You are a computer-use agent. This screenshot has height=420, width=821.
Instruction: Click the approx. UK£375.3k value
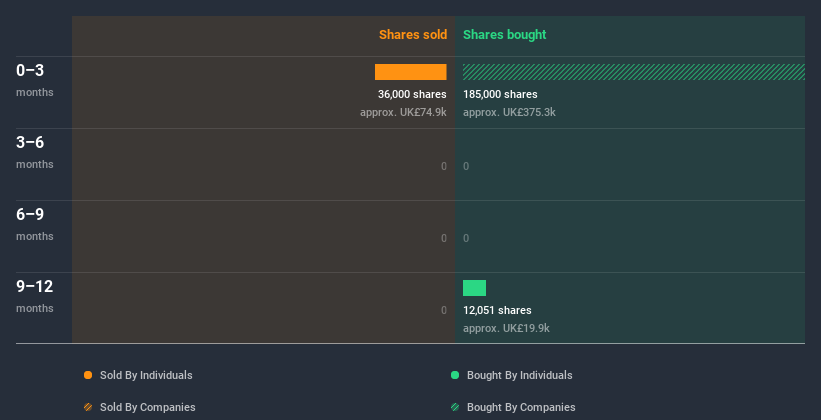[509, 112]
